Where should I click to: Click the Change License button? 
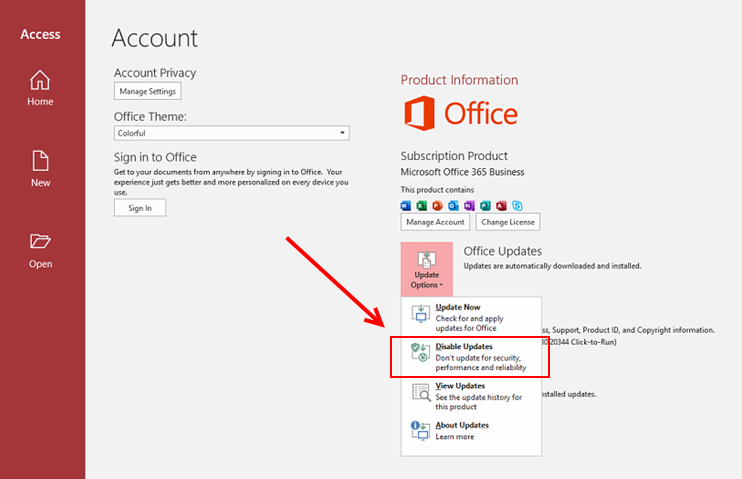(508, 222)
